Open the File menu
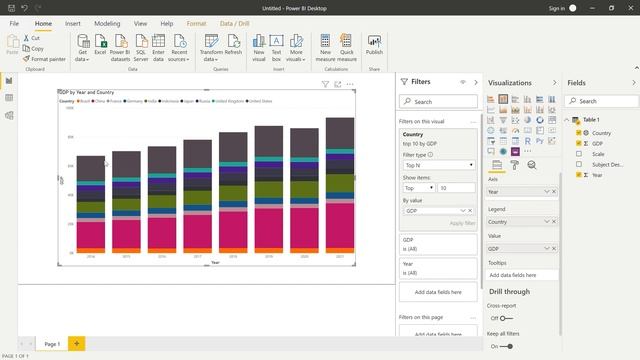Viewport: 640px width, 360px height. pos(14,24)
